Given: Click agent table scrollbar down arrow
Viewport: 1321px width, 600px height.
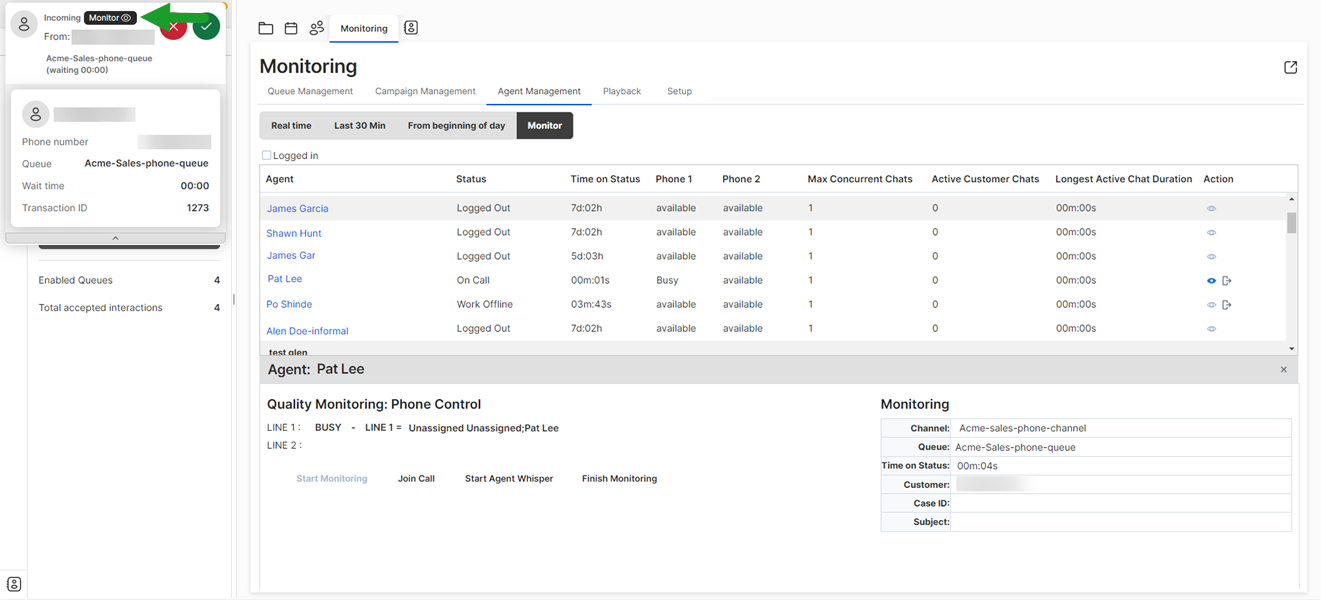Looking at the screenshot, I should click(1292, 349).
